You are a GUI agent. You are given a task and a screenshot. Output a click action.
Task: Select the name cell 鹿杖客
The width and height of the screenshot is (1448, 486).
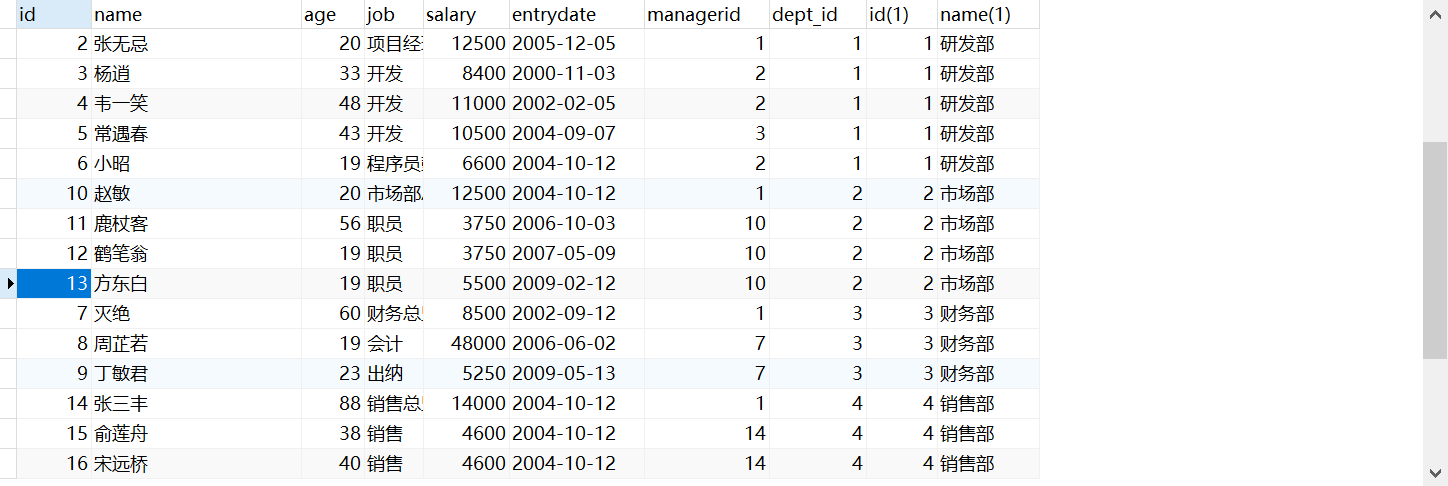point(196,224)
